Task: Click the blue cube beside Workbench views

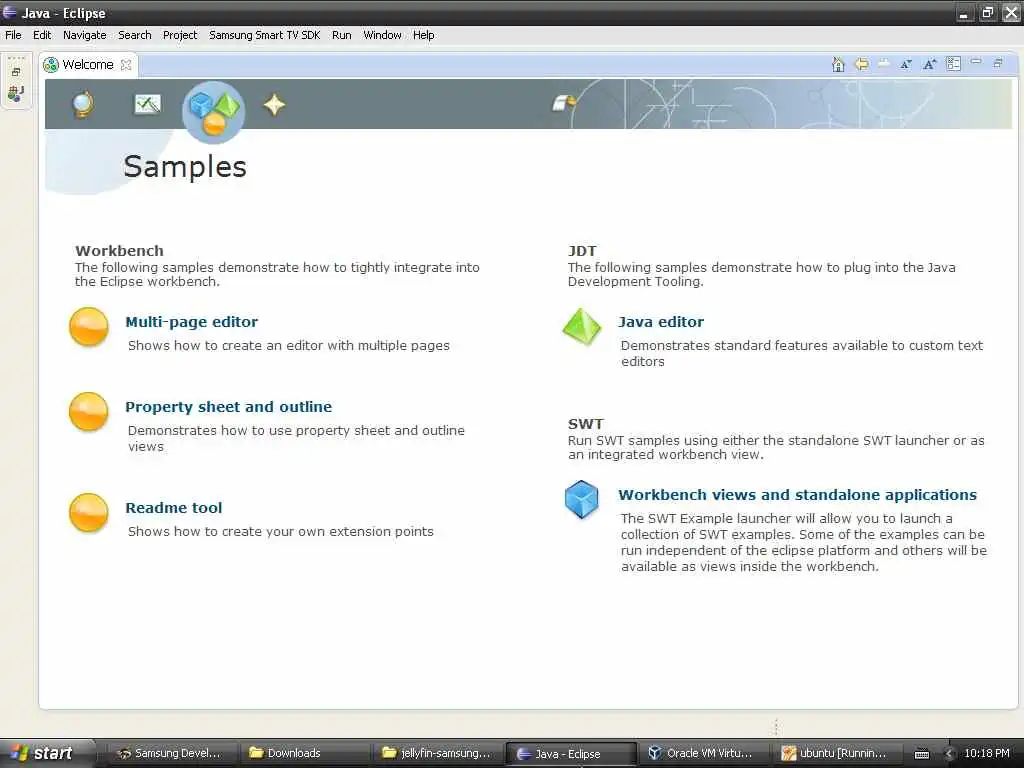Action: pyautogui.click(x=581, y=500)
